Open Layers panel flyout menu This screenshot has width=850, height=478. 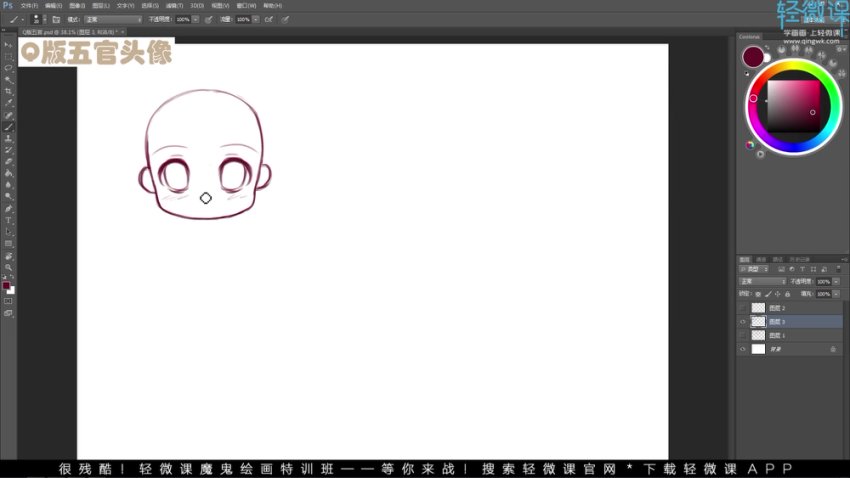[x=843, y=260]
